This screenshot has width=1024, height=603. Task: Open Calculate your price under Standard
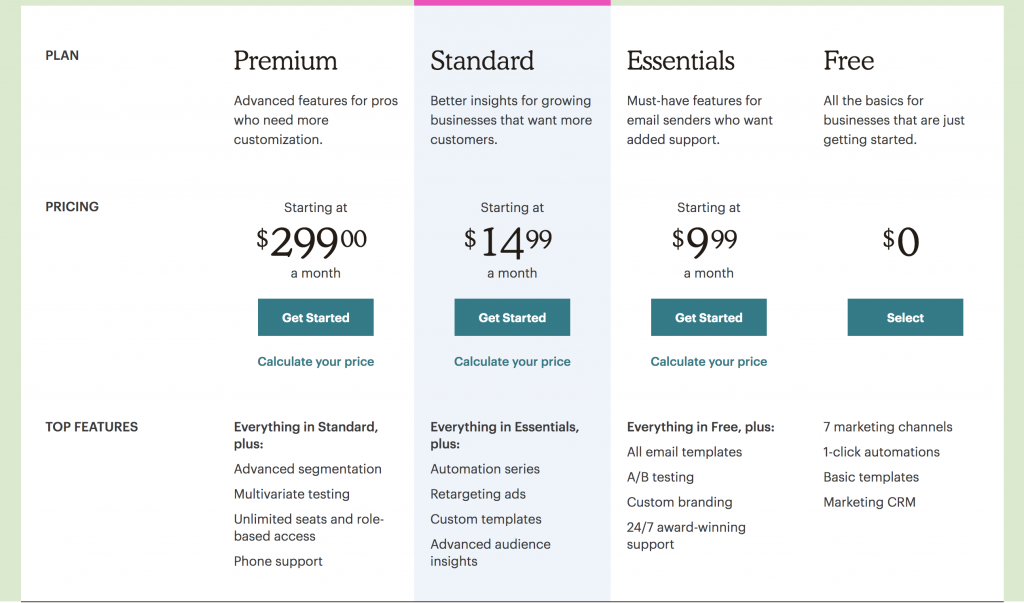point(512,361)
